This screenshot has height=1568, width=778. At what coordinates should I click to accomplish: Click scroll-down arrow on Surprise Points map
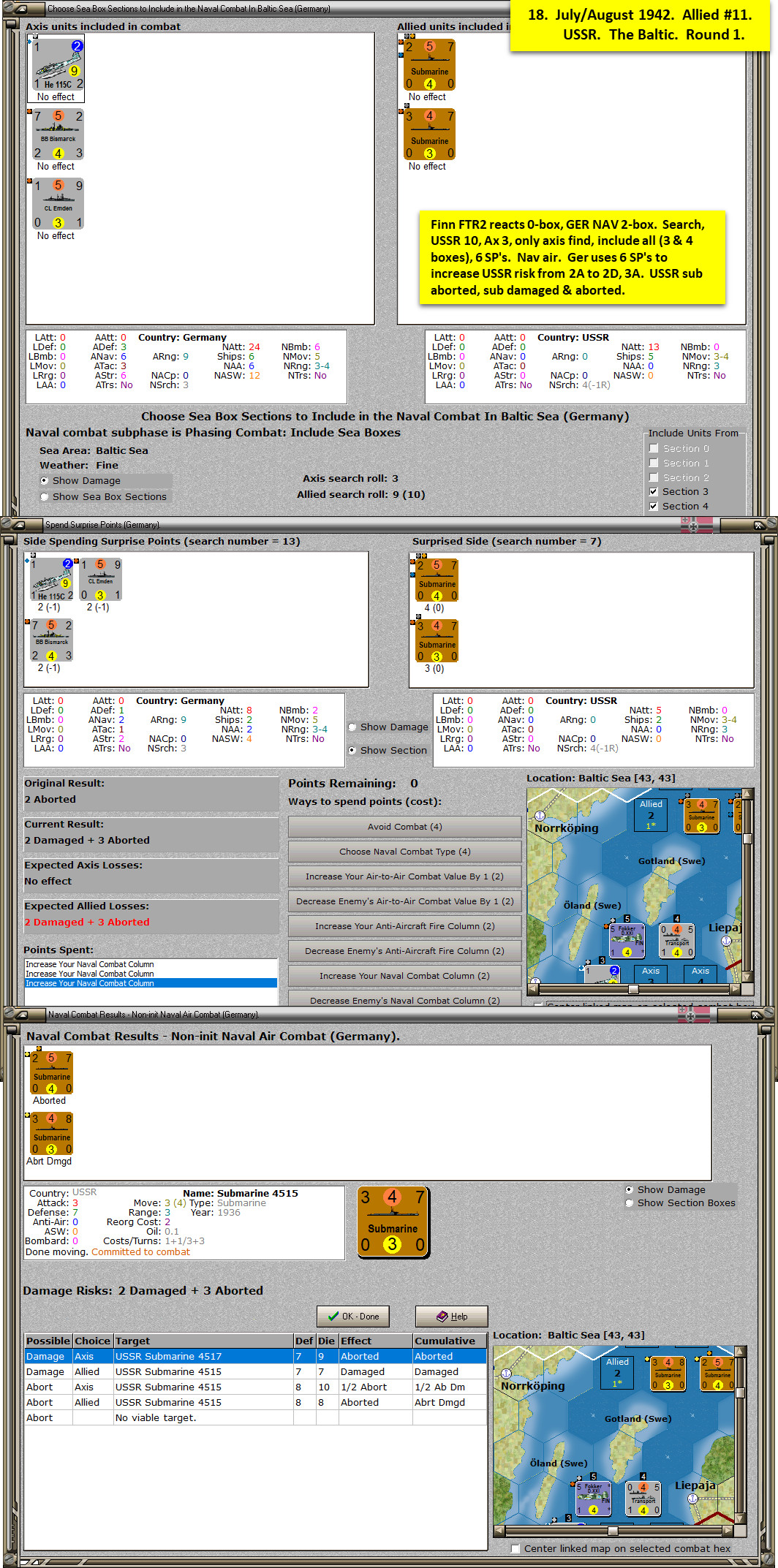(747, 977)
